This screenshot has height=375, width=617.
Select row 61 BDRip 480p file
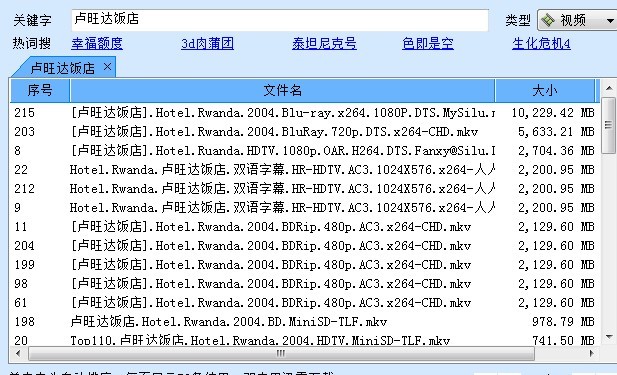305,303
